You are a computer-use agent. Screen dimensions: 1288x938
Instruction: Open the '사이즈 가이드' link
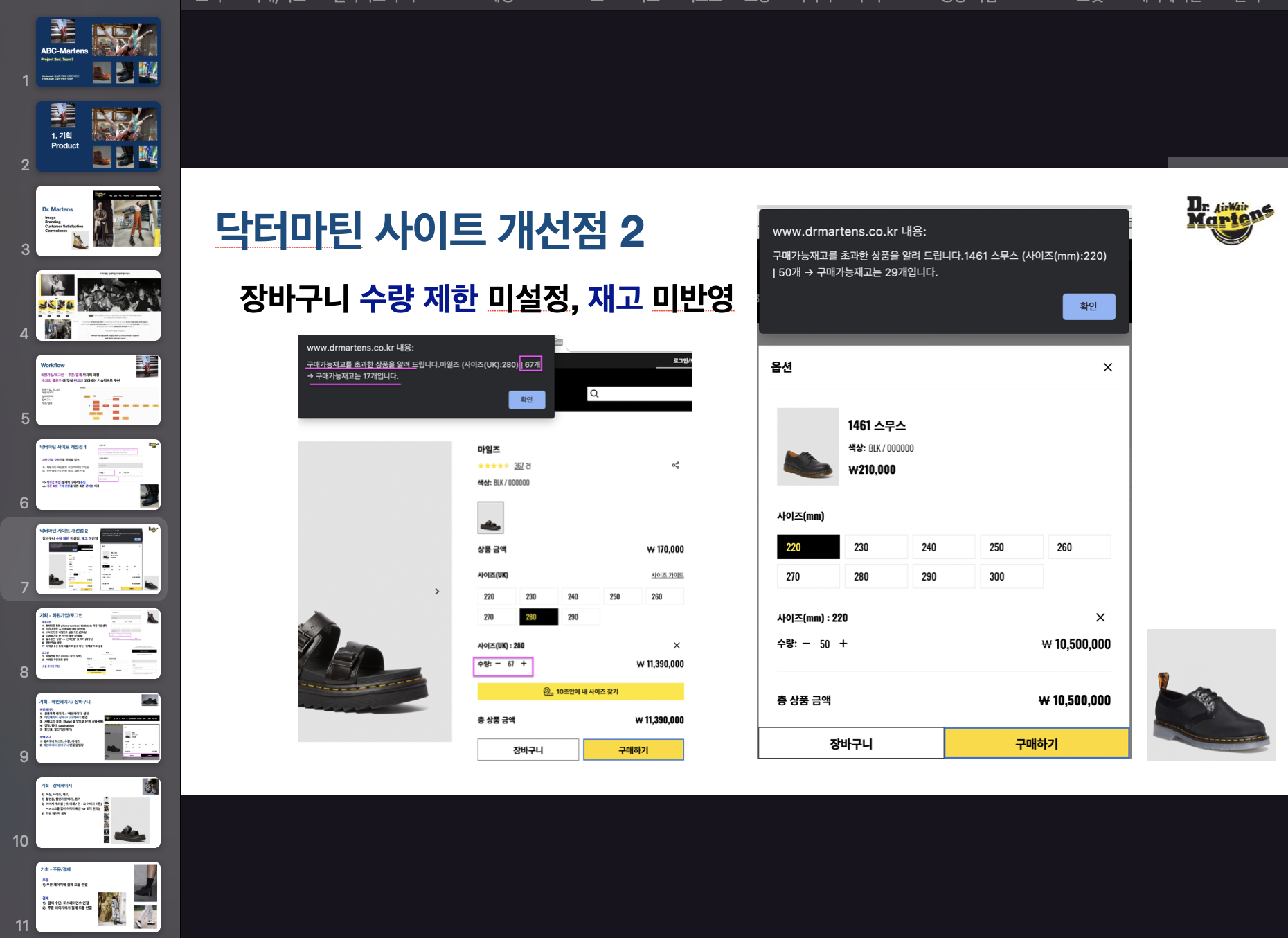click(668, 575)
